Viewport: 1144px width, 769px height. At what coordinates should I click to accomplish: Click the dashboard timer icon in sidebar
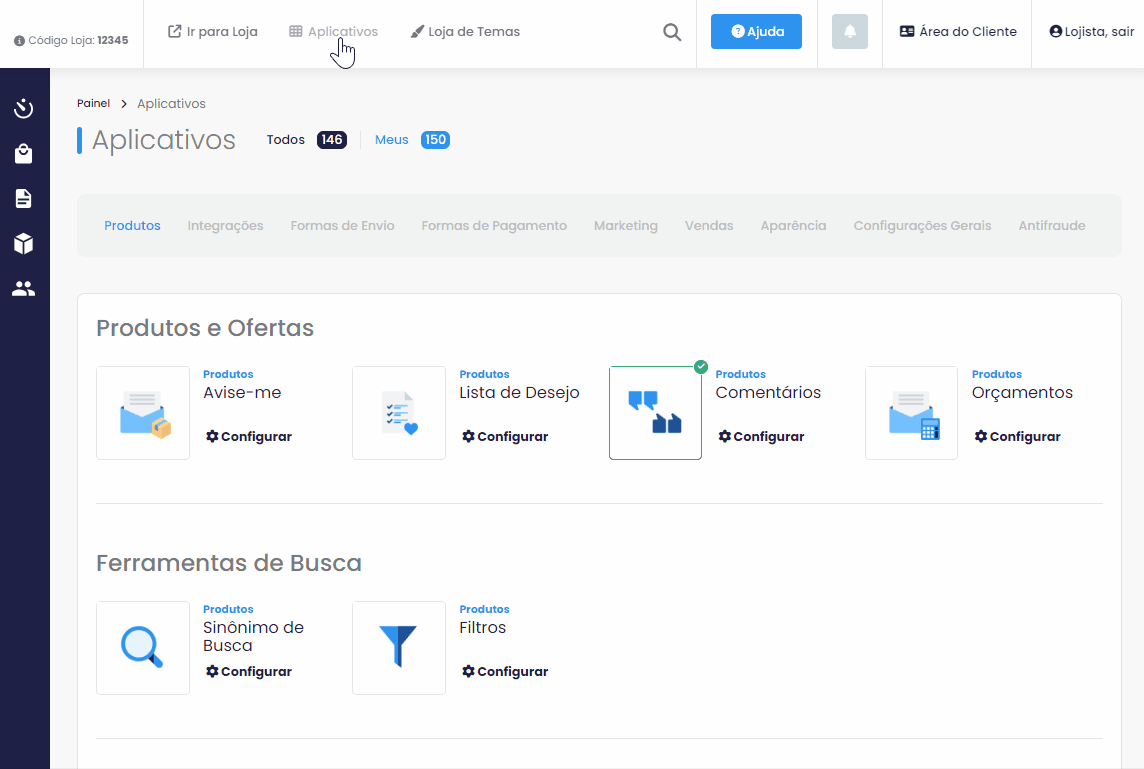(x=24, y=108)
